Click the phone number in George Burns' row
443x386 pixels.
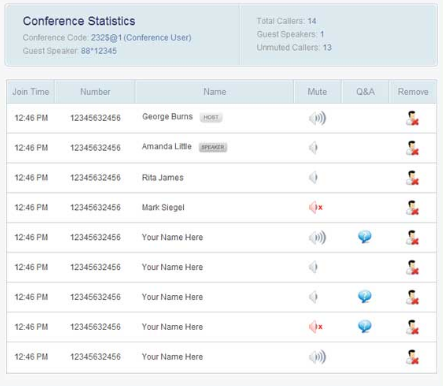pos(95,118)
